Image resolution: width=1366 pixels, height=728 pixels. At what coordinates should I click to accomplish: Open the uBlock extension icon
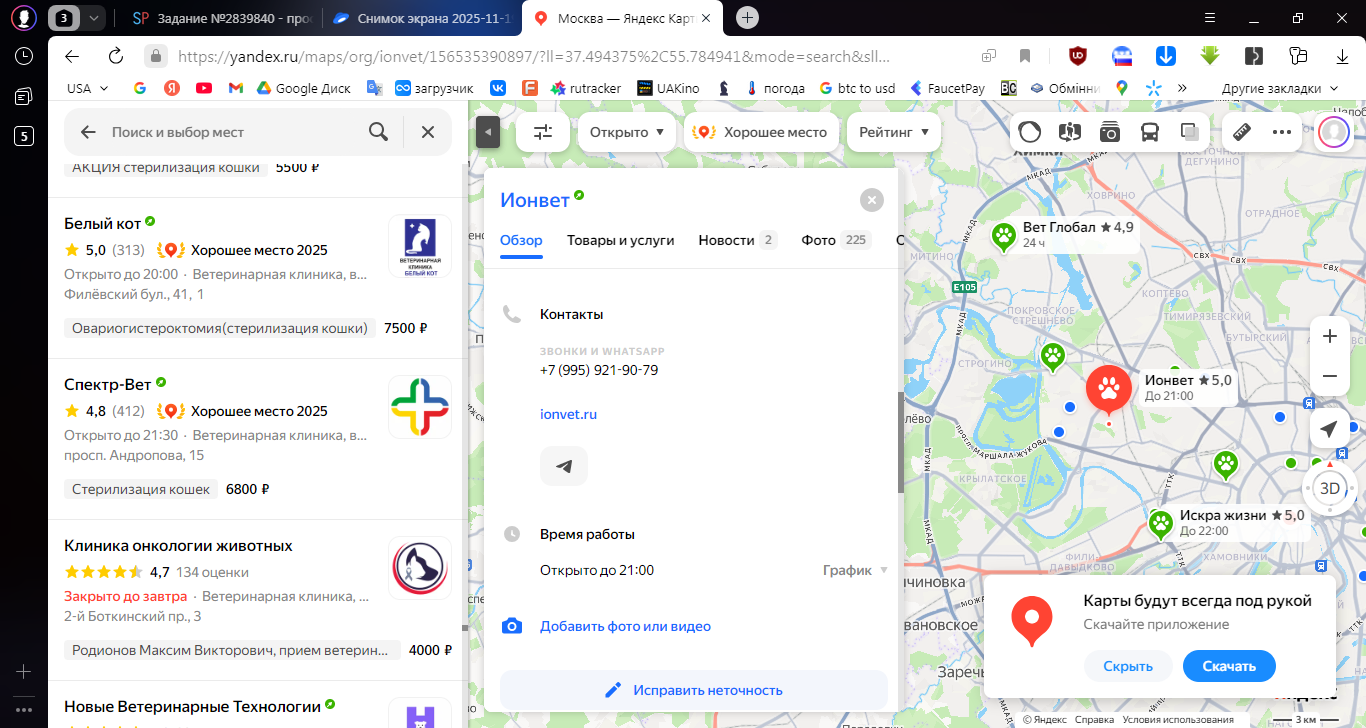[x=1078, y=56]
